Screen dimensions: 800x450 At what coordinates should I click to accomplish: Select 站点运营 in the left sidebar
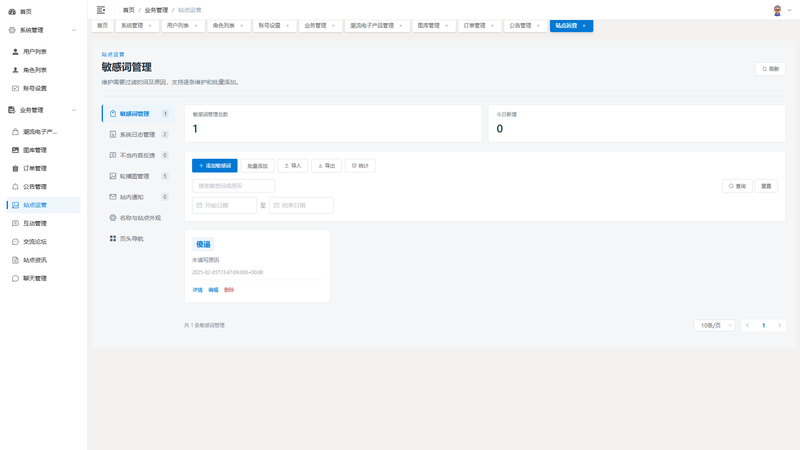click(43, 205)
